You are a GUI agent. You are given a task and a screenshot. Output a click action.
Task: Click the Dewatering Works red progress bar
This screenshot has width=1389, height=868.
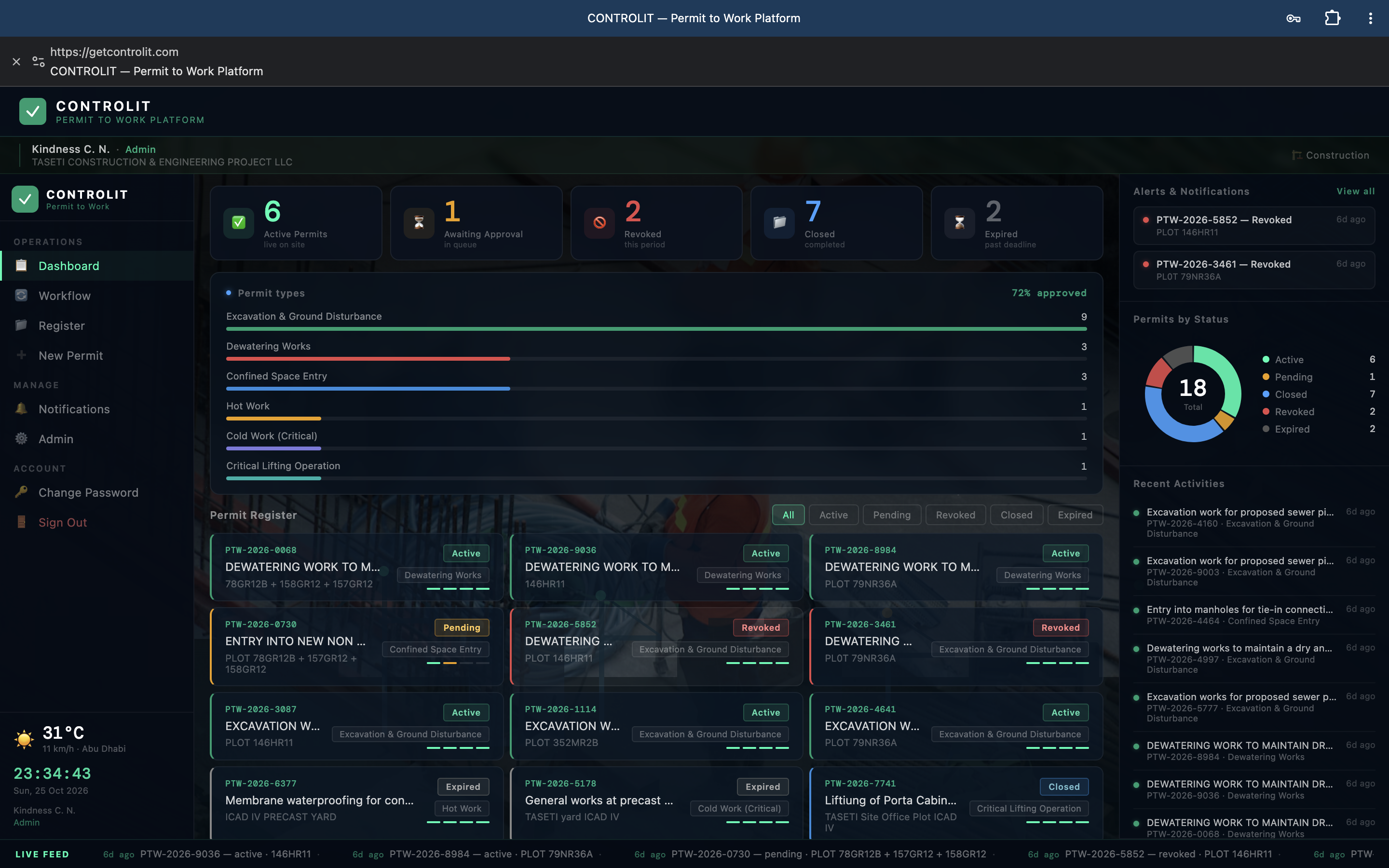(368, 359)
